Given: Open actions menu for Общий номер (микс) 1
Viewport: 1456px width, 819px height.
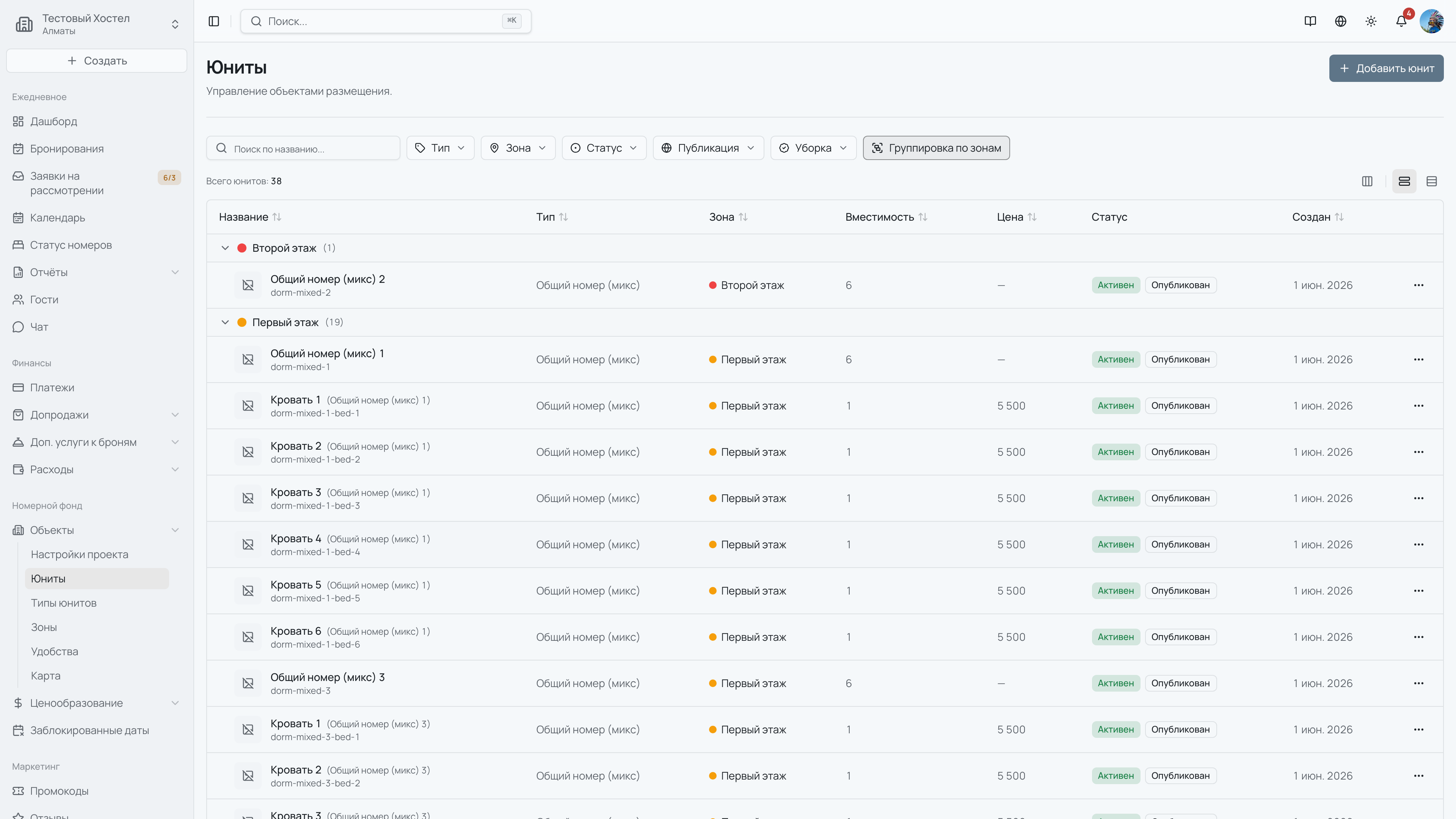Looking at the screenshot, I should click(x=1419, y=359).
